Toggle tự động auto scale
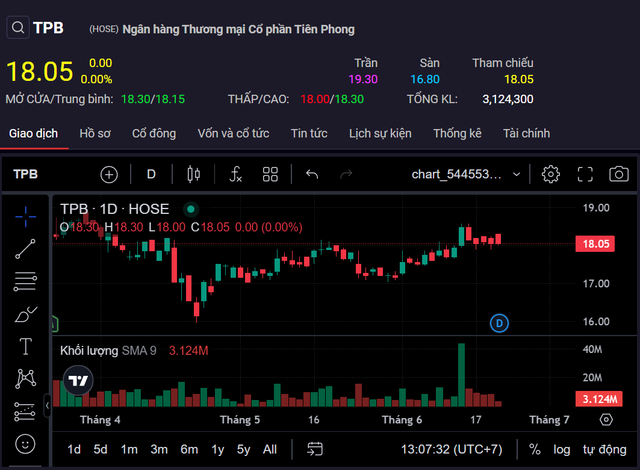 pyautogui.click(x=604, y=449)
